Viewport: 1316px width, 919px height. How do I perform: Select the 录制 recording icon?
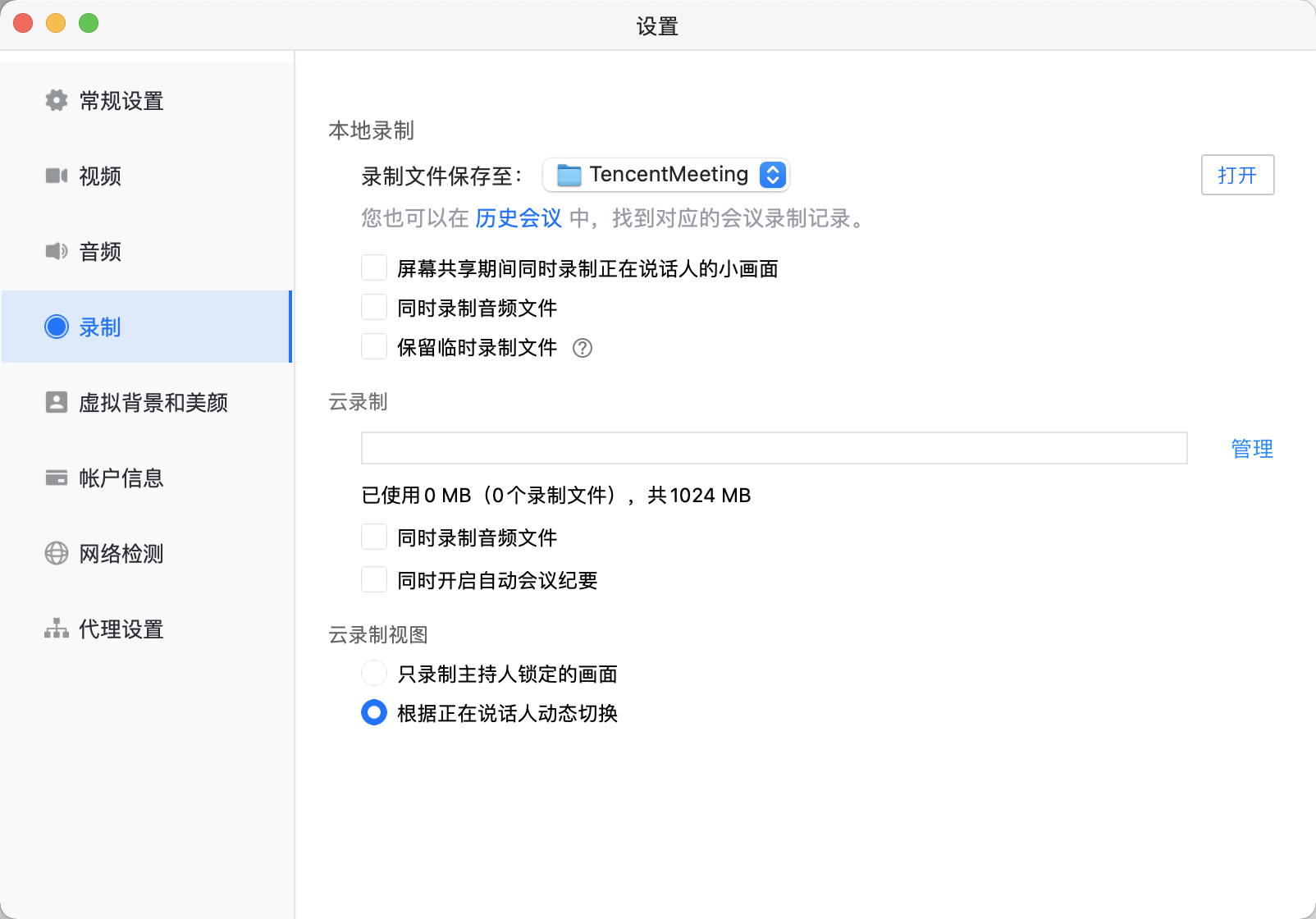pyautogui.click(x=55, y=327)
